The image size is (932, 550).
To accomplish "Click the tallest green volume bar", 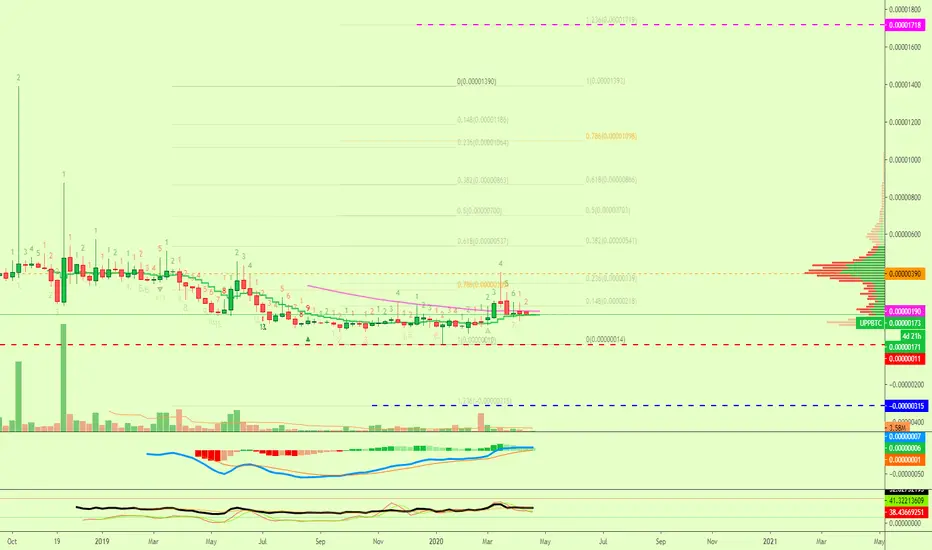I will coord(64,377).
